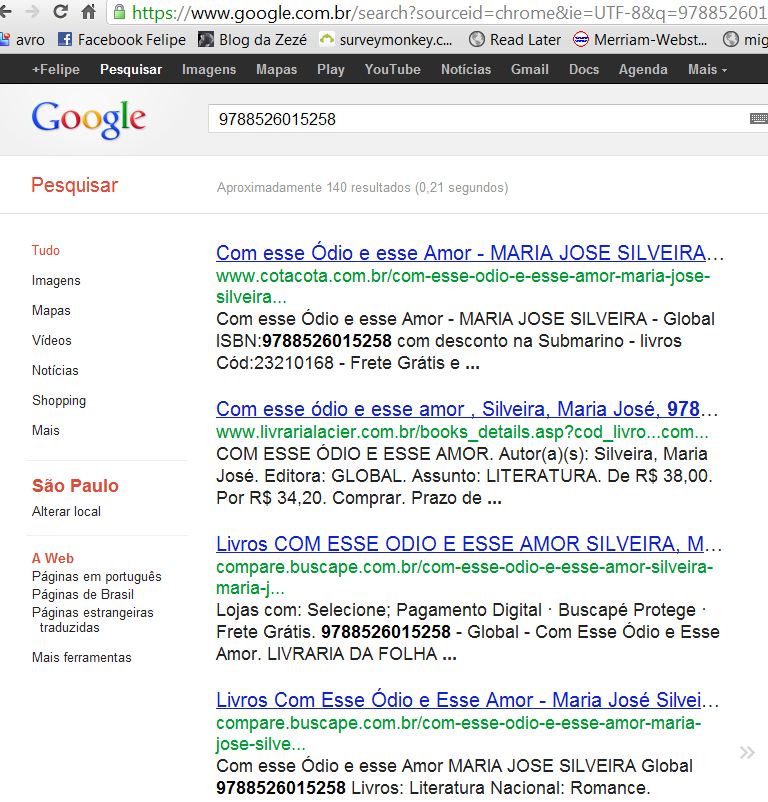768x802 pixels.
Task: Click the green SSL padlock icon
Action: (119, 12)
